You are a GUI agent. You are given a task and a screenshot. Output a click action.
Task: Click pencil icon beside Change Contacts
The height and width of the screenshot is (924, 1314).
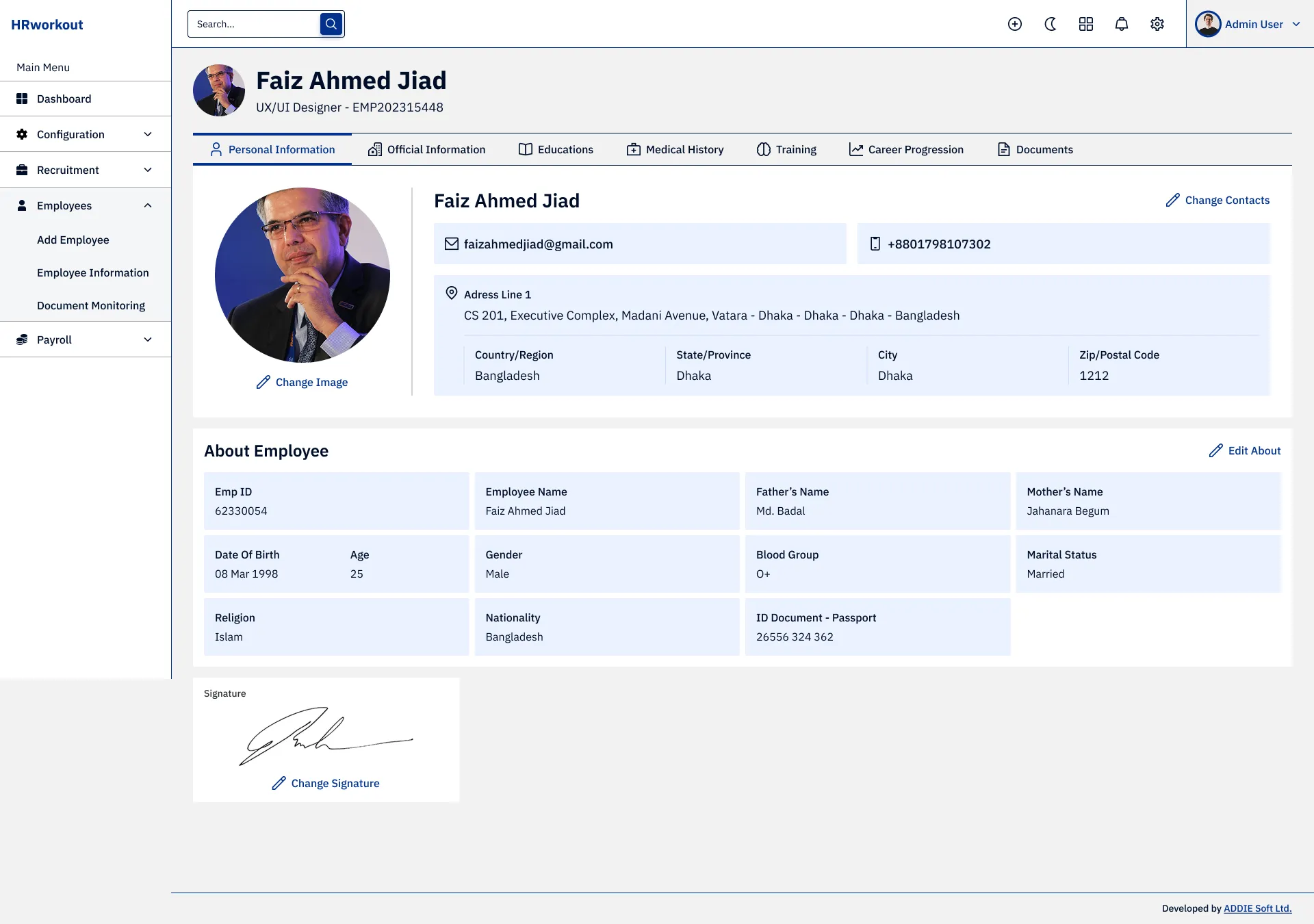click(x=1173, y=200)
